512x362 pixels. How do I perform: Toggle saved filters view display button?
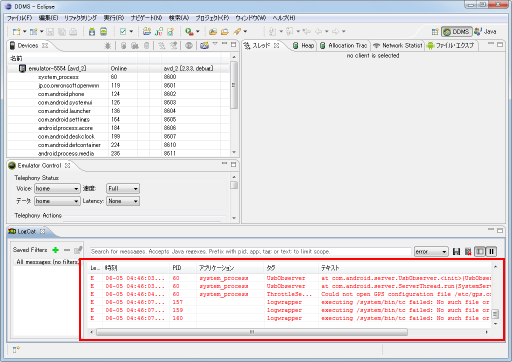click(480, 251)
